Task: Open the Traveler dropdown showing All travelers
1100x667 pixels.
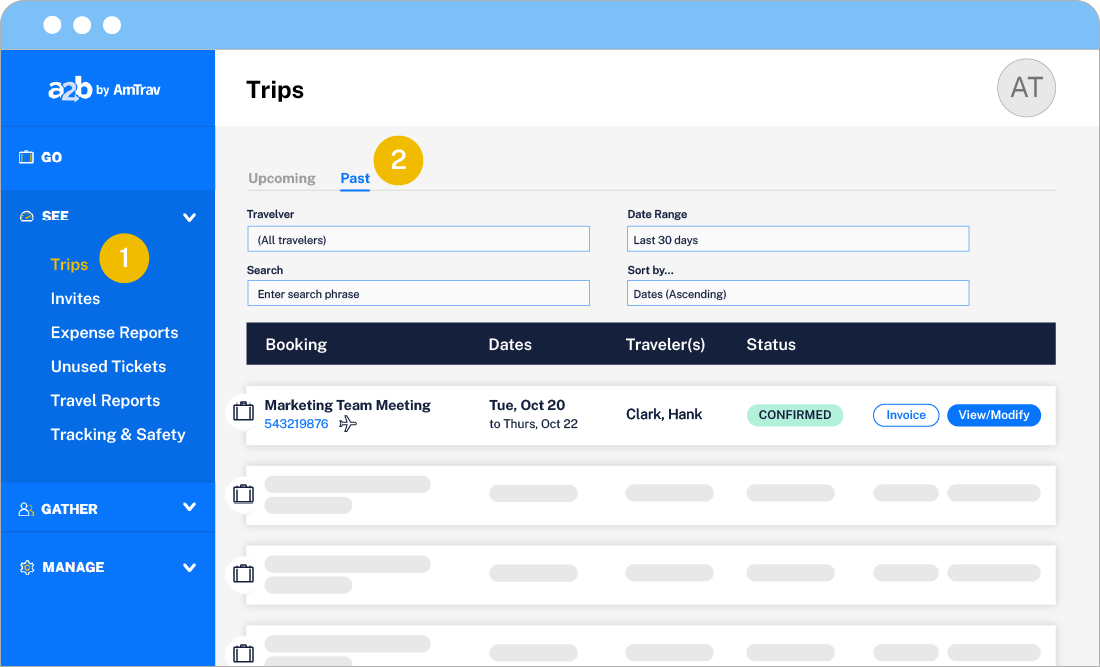Action: point(418,239)
